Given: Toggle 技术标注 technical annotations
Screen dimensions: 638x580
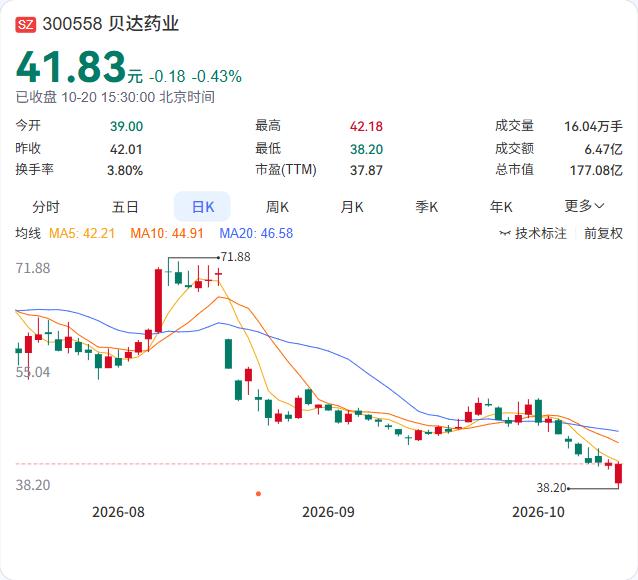Looking at the screenshot, I should click(533, 233).
